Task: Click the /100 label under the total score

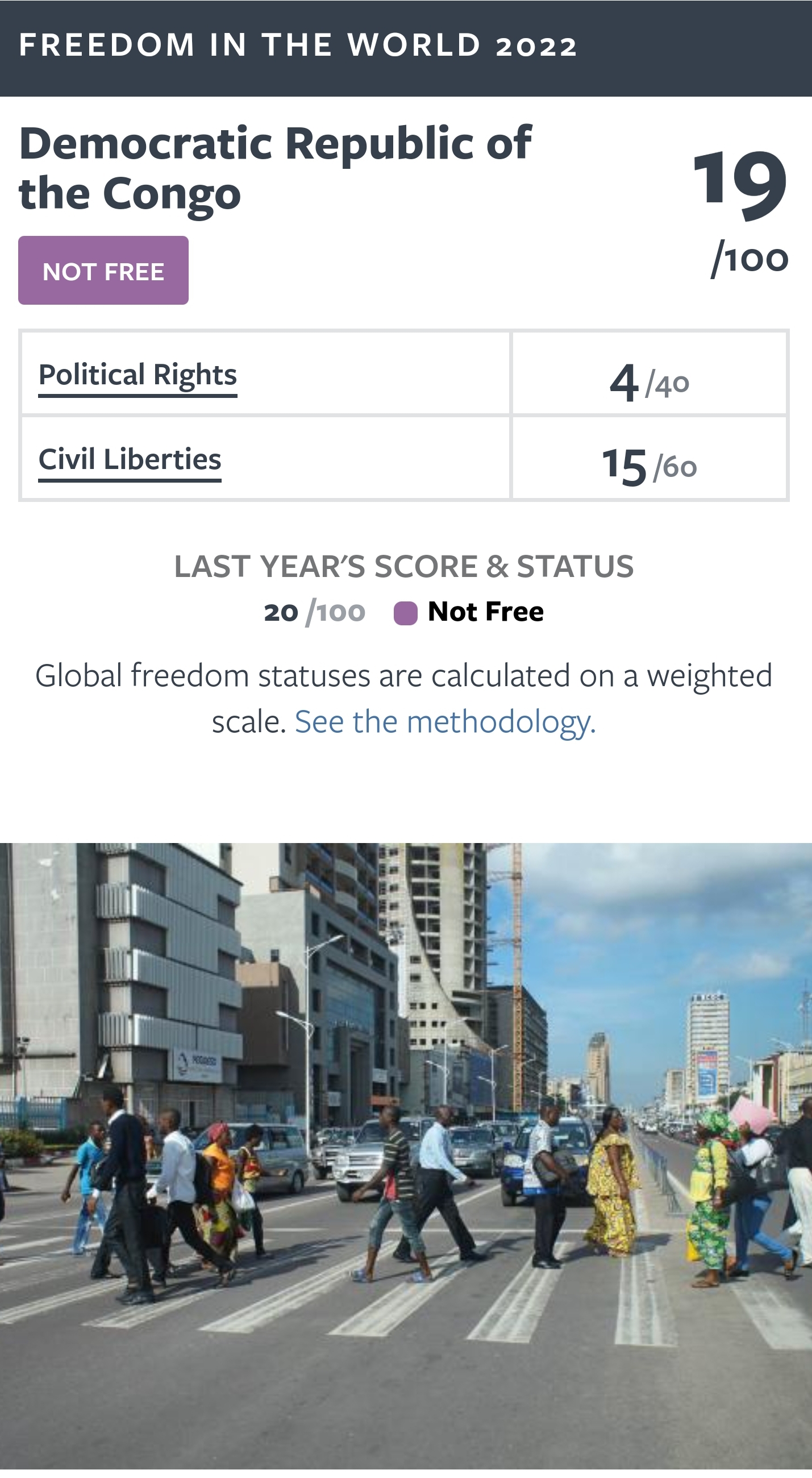Action: 750,259
